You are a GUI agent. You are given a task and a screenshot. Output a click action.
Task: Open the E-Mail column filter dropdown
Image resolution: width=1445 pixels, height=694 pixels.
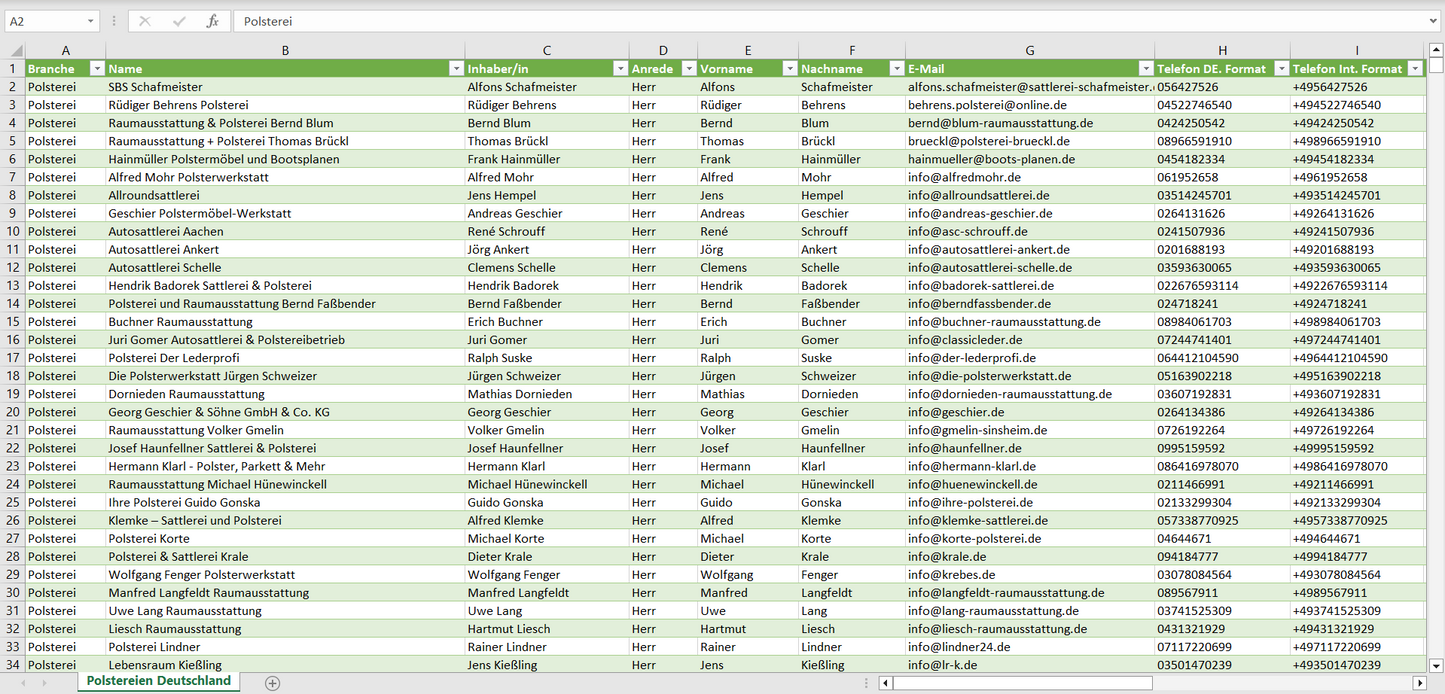tap(1145, 69)
